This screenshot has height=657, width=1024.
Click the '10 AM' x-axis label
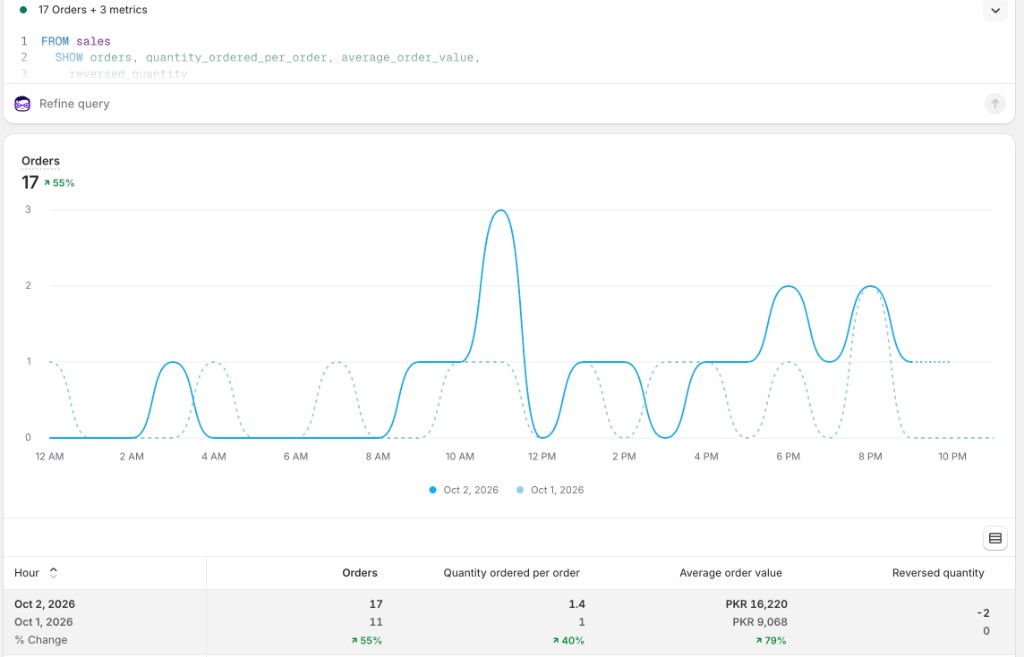coord(460,457)
